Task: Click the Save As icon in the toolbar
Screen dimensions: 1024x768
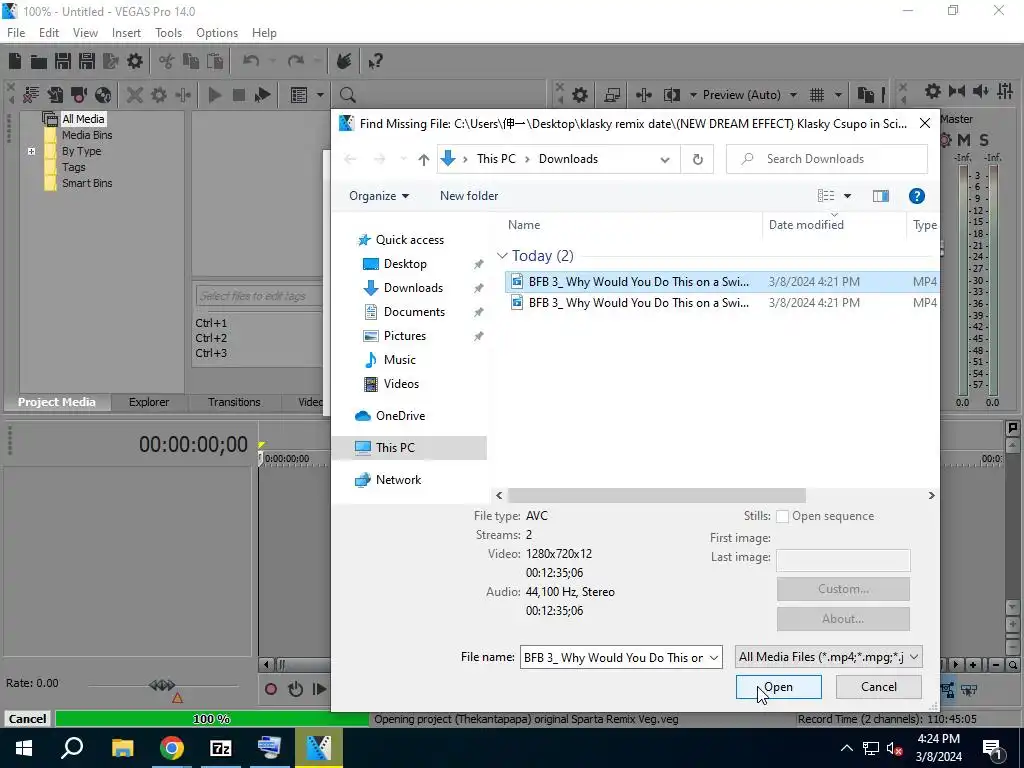Action: pyautogui.click(x=87, y=61)
